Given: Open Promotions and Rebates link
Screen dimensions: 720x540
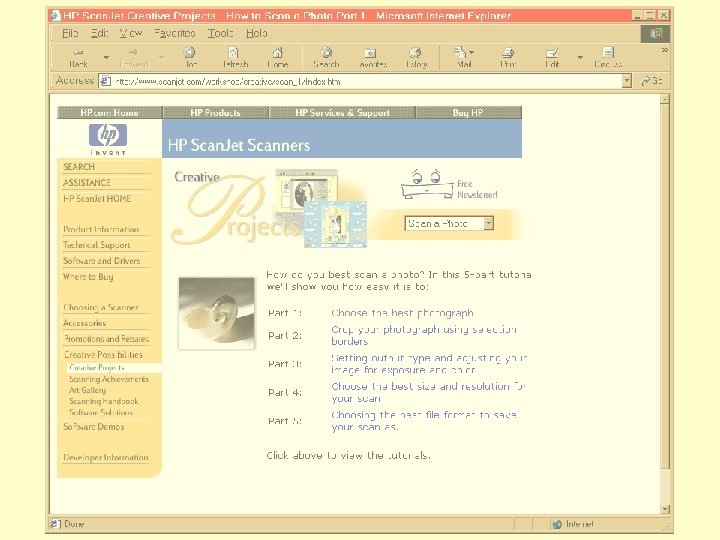Looking at the screenshot, I should click(x=107, y=339).
